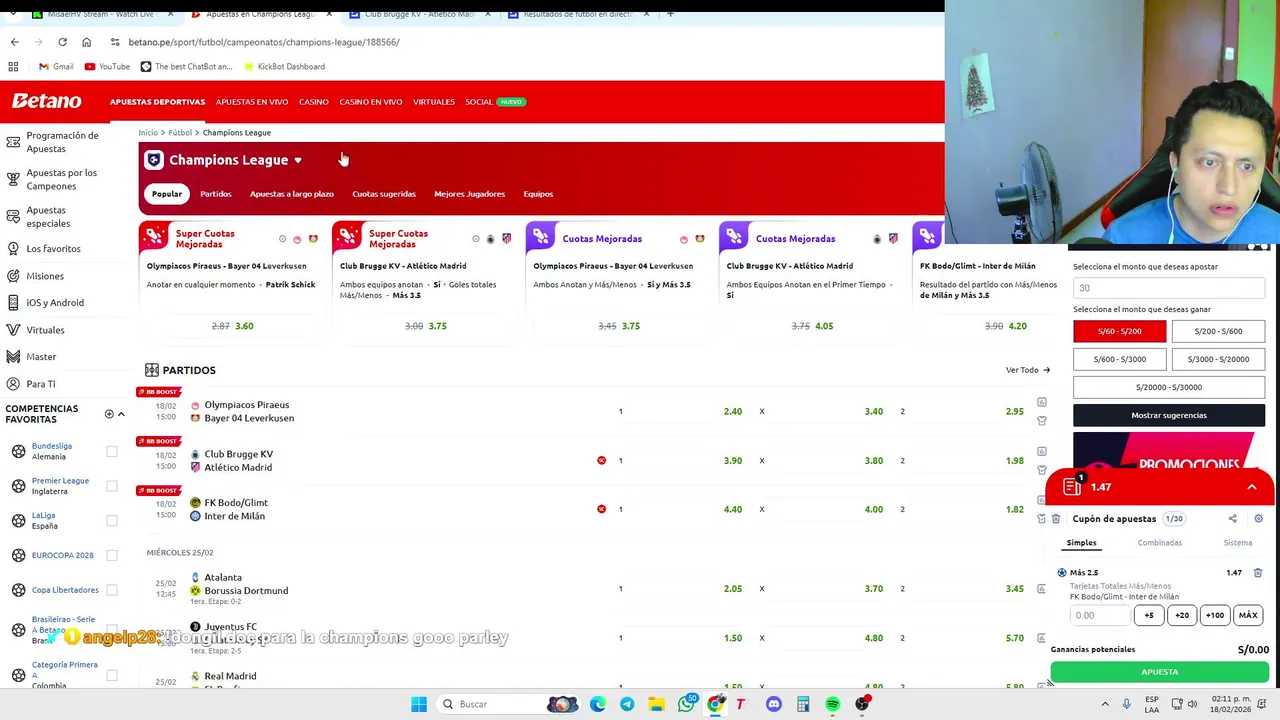The width and height of the screenshot is (1280, 720).
Task: Open the YouTube bookmark
Action: click(x=107, y=66)
